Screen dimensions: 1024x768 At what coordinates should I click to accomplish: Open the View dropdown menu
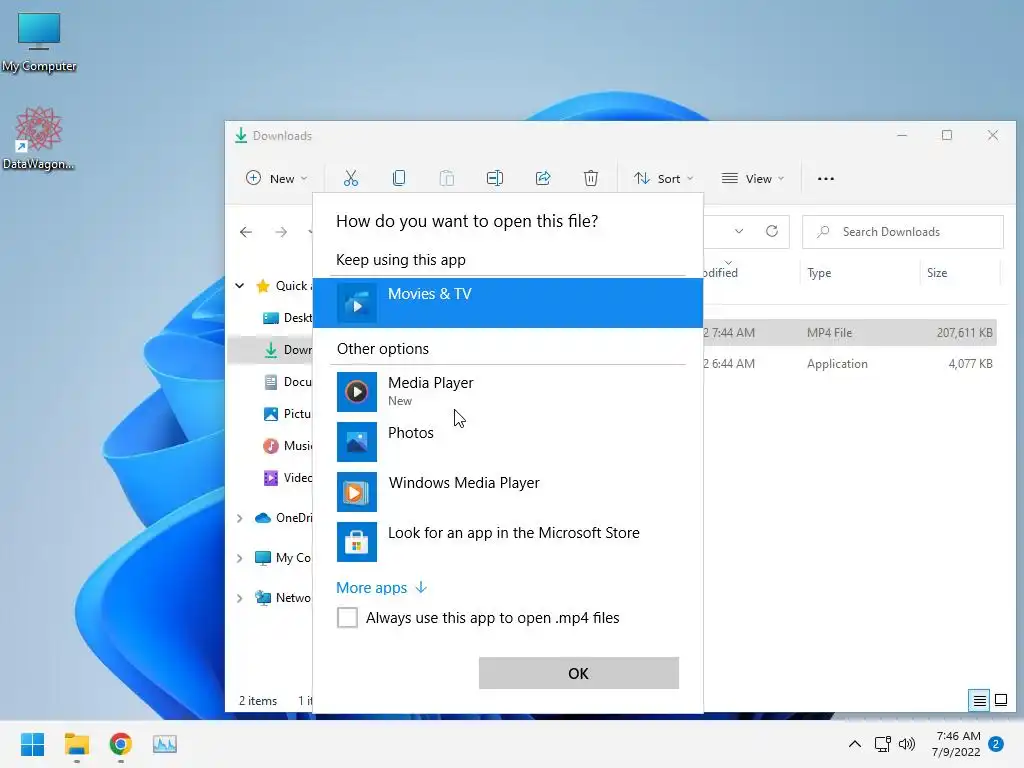752,178
